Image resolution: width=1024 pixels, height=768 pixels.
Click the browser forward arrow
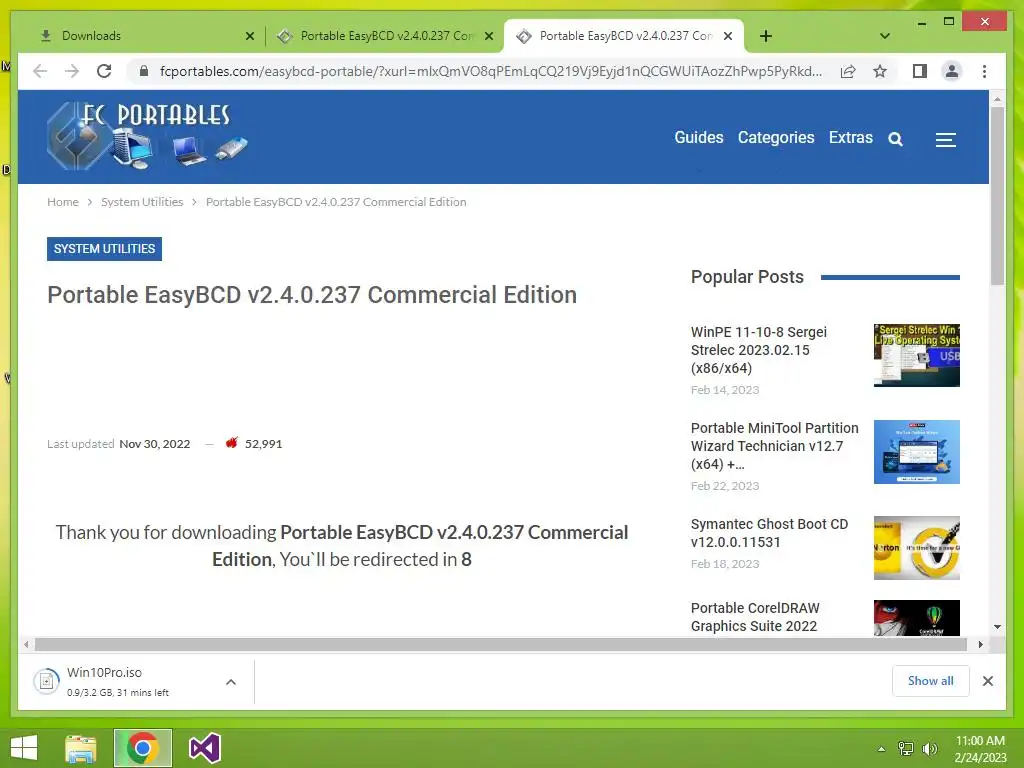[x=72, y=71]
